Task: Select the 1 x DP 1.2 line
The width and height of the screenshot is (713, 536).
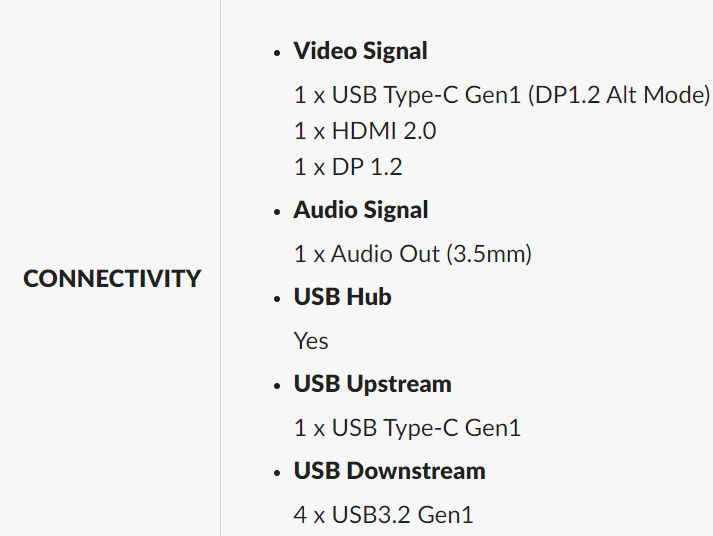Action: (348, 167)
